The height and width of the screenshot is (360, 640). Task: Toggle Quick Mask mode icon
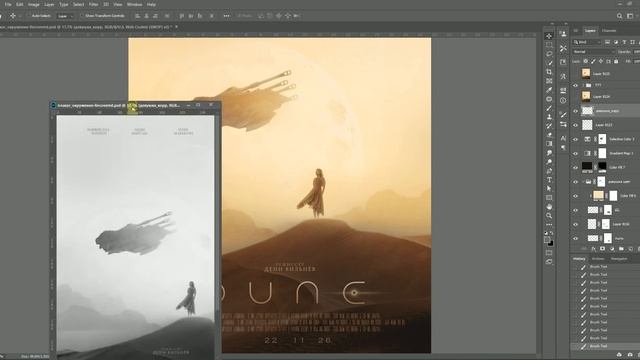(x=549, y=253)
